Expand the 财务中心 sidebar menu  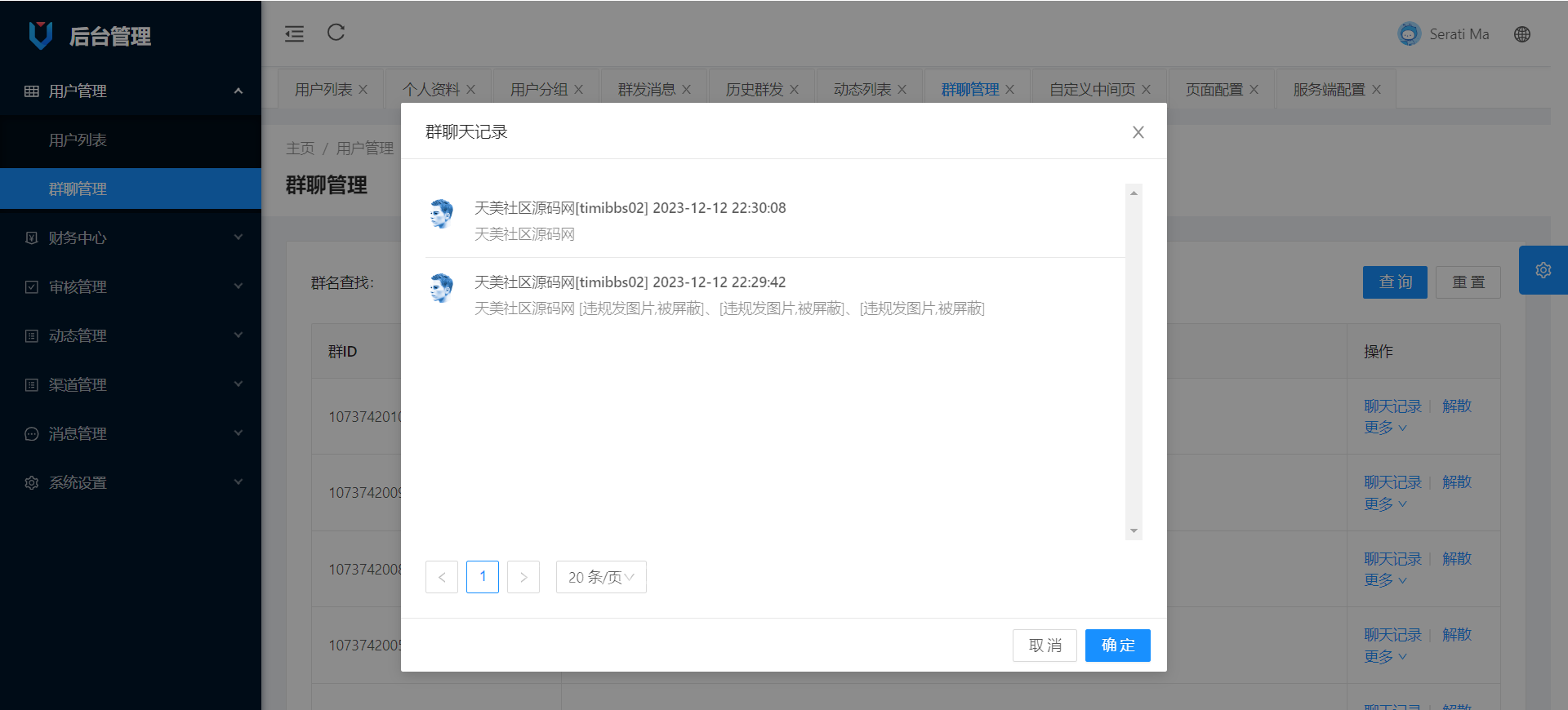coord(131,237)
